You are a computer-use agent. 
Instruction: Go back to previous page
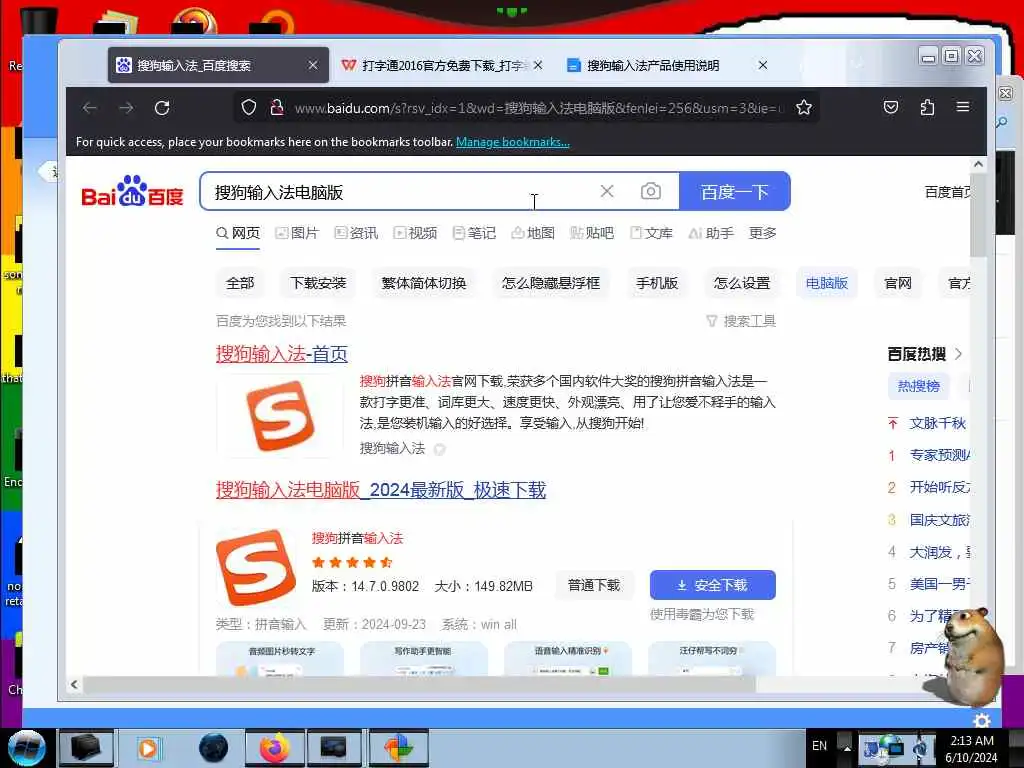coord(90,108)
